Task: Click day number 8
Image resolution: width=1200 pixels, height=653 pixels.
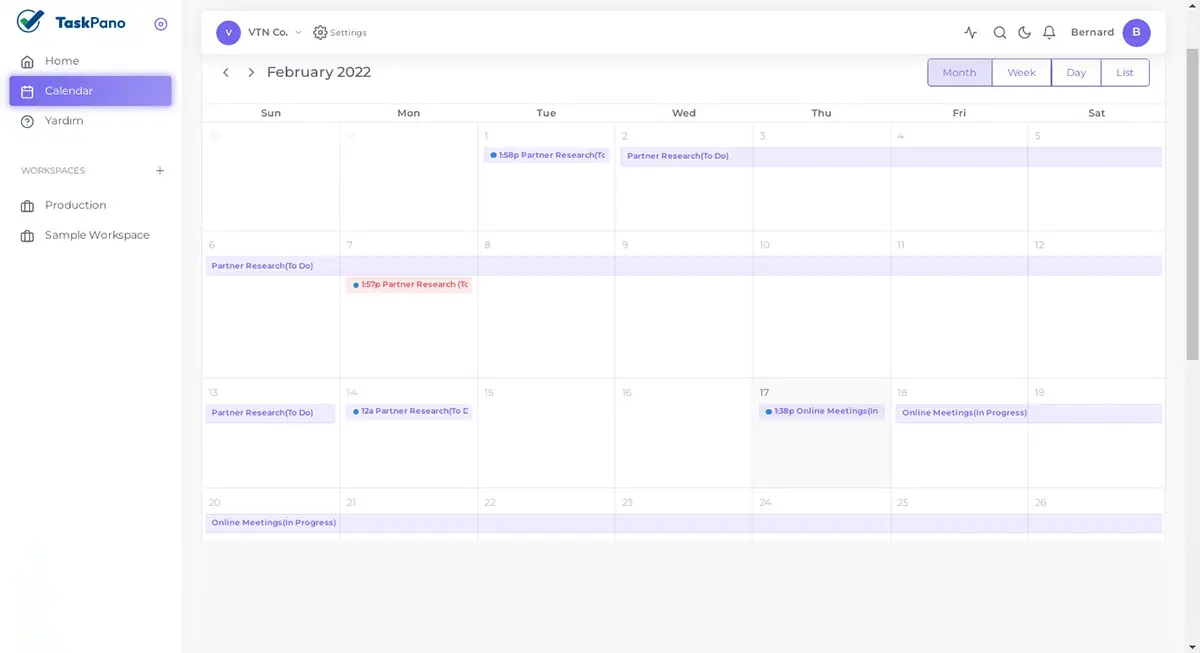Action: (488, 245)
